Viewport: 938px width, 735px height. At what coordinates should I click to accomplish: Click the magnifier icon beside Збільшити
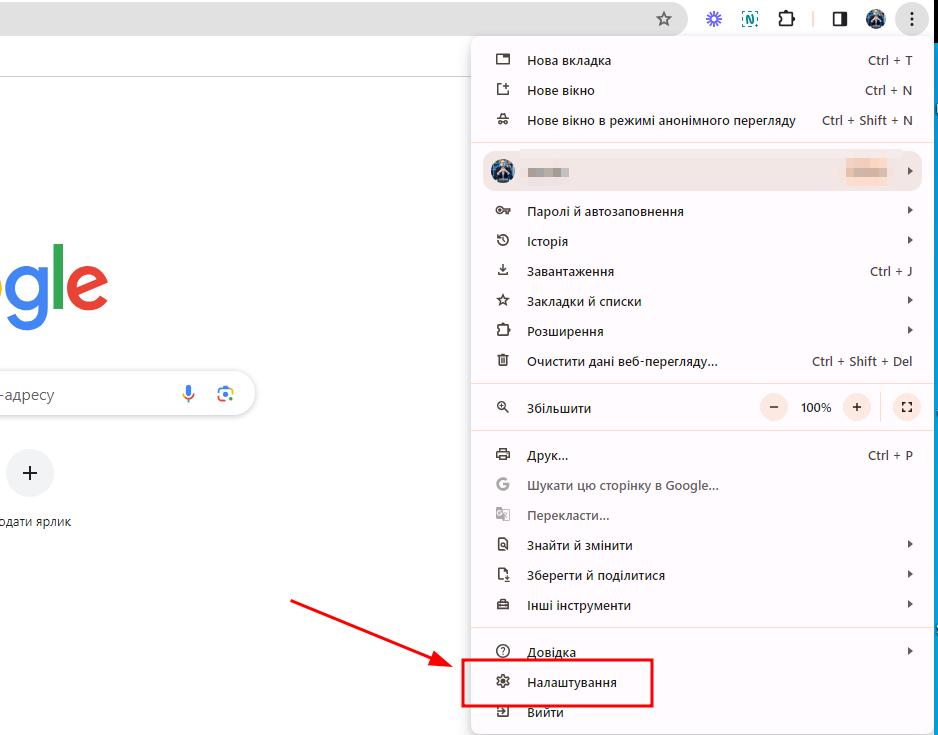502,407
